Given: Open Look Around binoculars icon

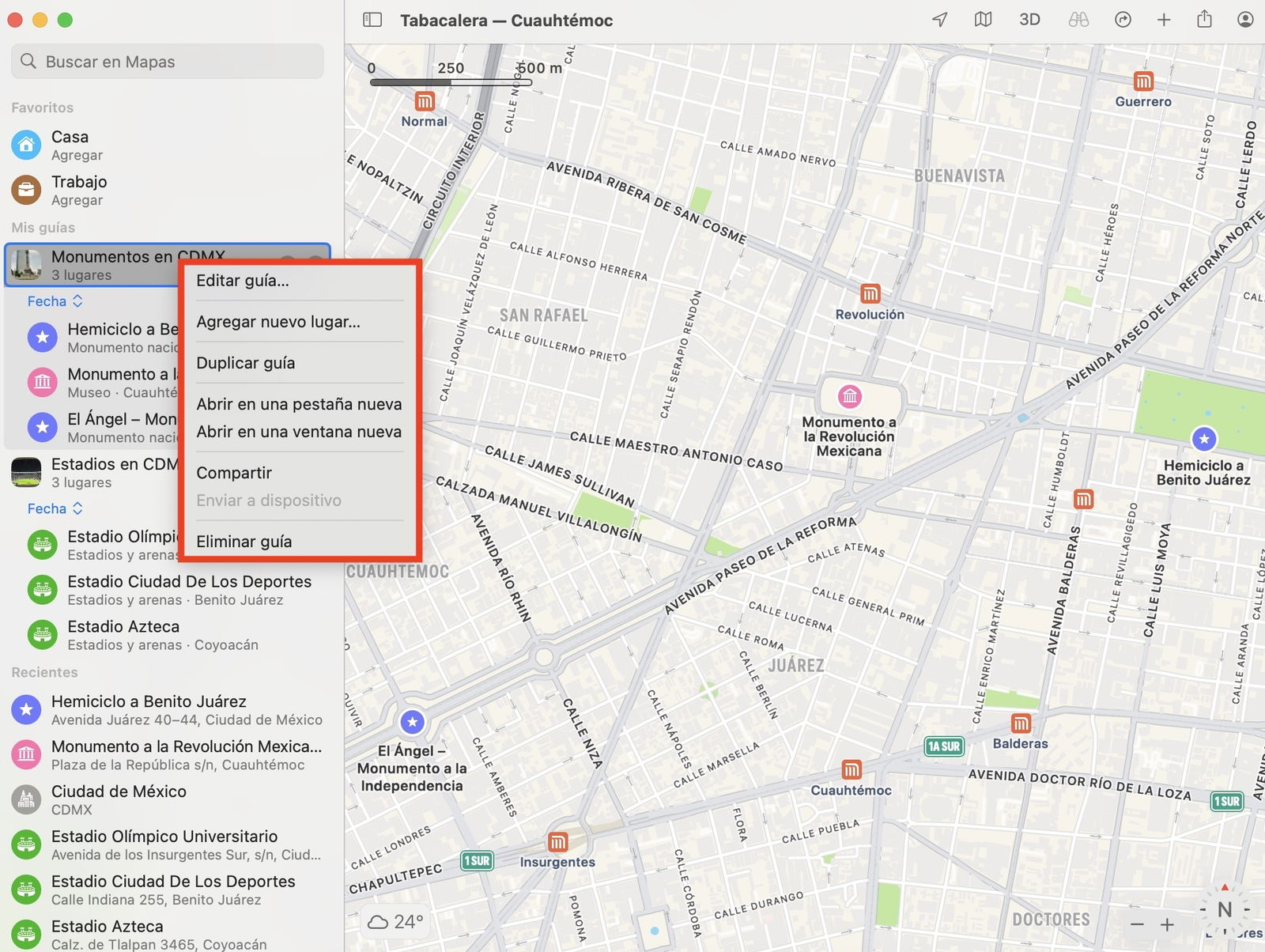Looking at the screenshot, I should click(1078, 20).
